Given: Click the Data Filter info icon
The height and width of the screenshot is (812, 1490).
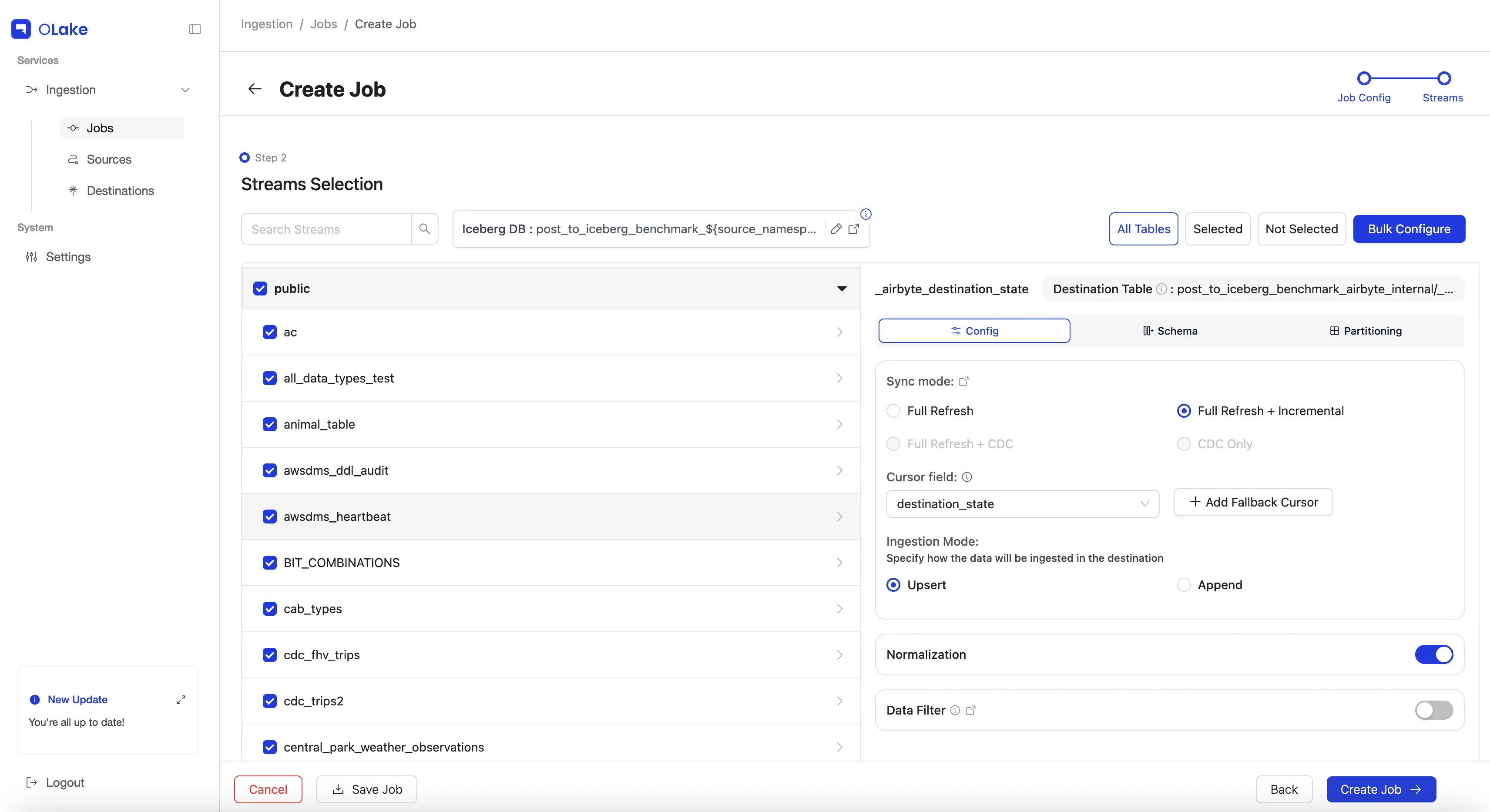Looking at the screenshot, I should (x=955, y=710).
